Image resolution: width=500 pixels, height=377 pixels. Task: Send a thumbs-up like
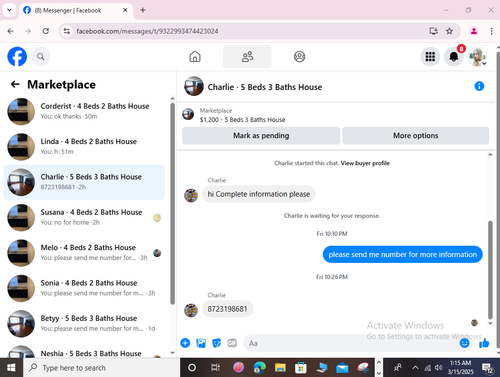pos(484,343)
